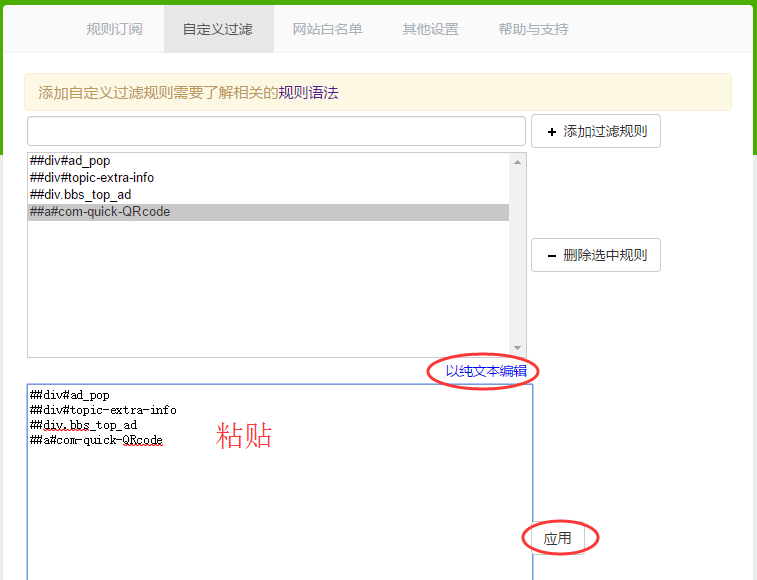Image resolution: width=757 pixels, height=580 pixels.
Task: Click inside the plain text rules textarea
Action: tap(280, 482)
